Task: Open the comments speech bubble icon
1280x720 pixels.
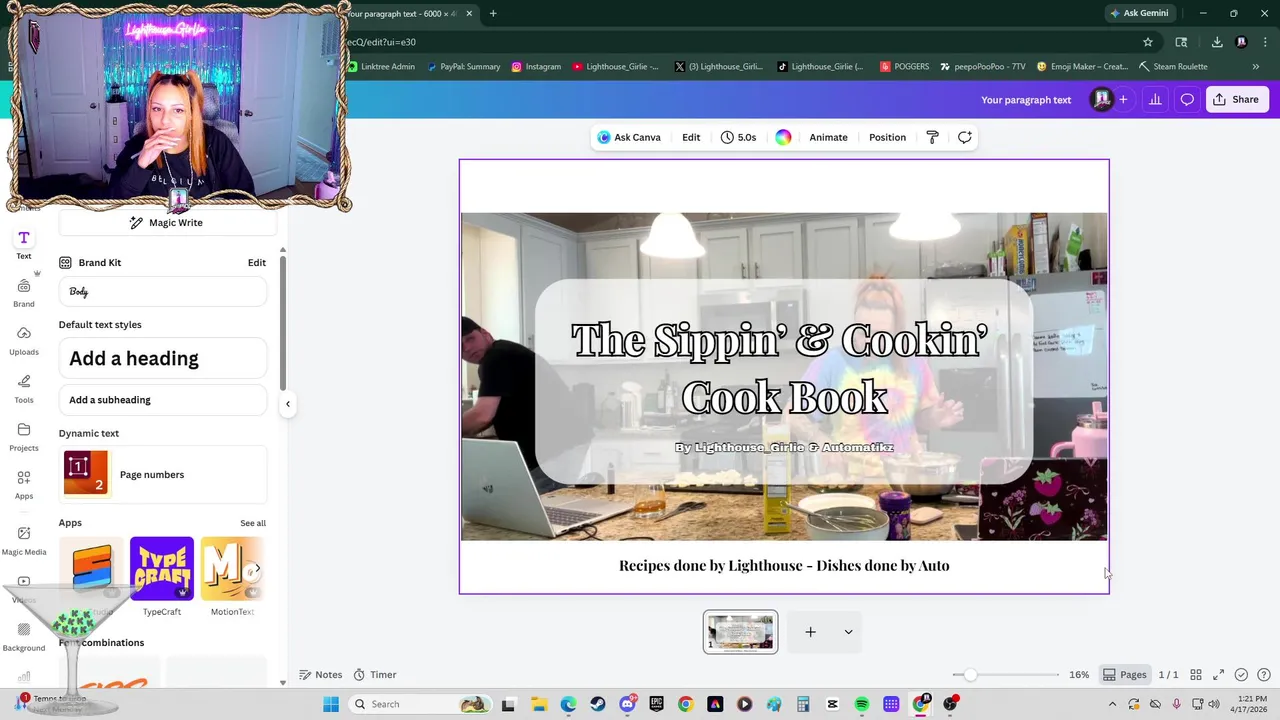Action: click(x=1187, y=100)
